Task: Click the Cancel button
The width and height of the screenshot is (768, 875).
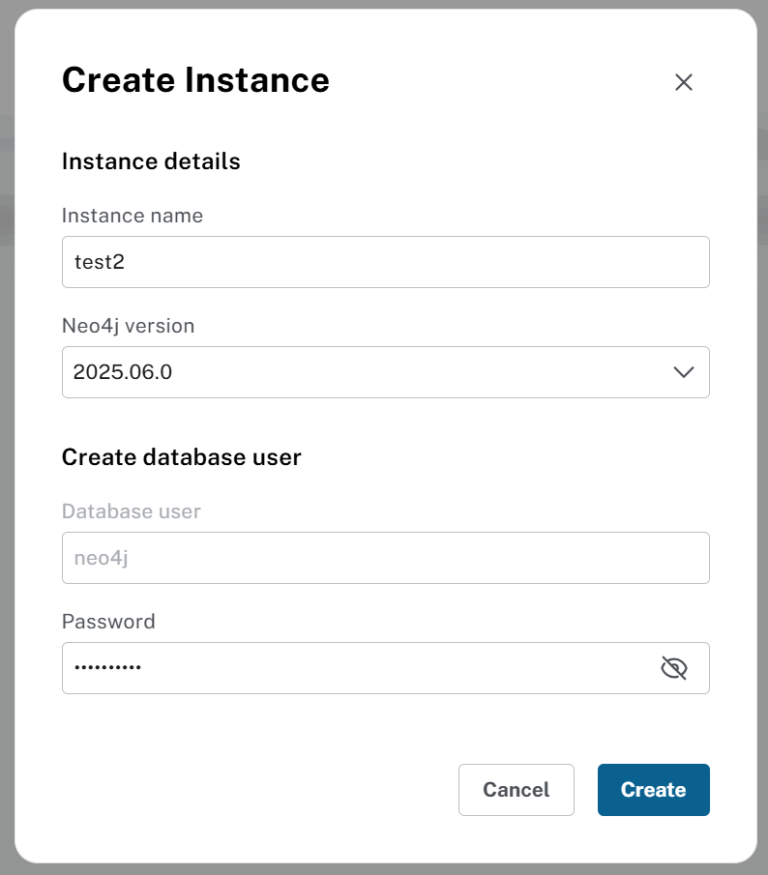Action: tap(516, 789)
